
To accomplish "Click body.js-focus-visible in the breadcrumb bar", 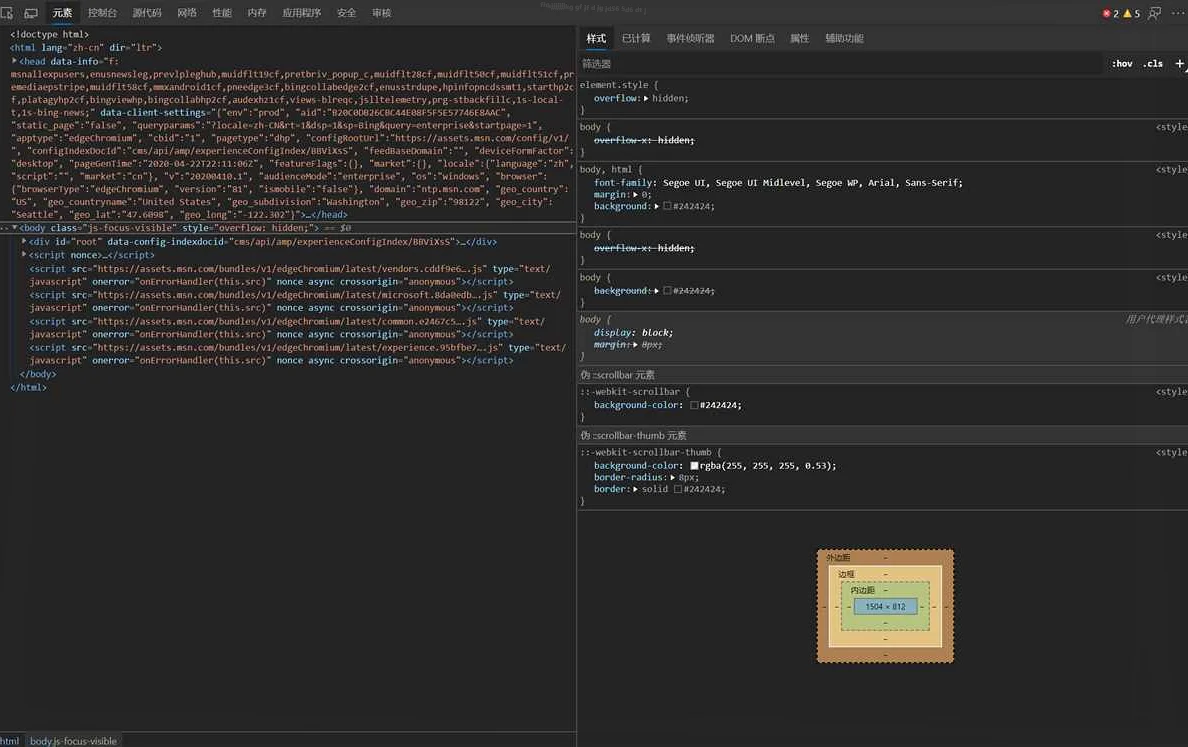I will pos(73,741).
